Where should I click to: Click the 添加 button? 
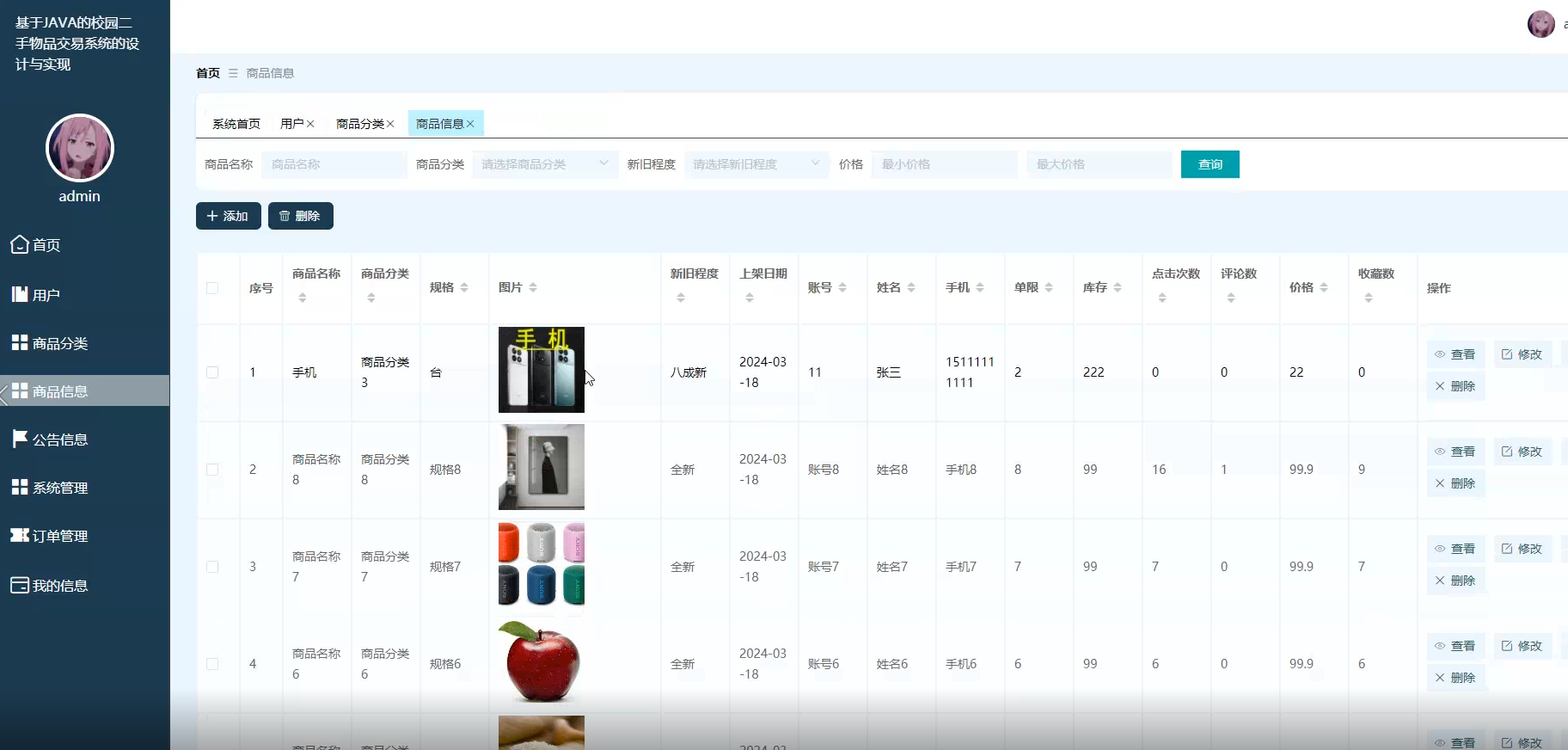tap(228, 216)
